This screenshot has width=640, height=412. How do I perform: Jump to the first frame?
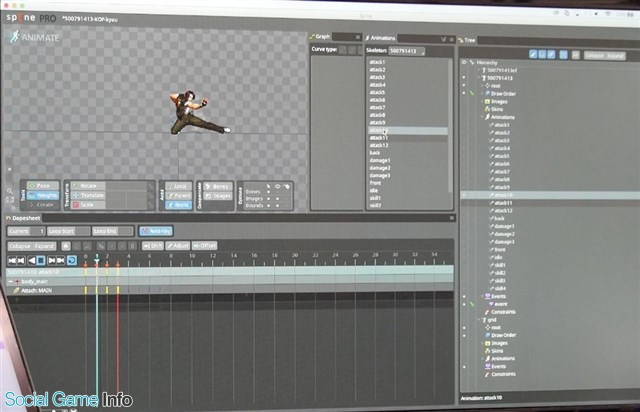pos(12,260)
